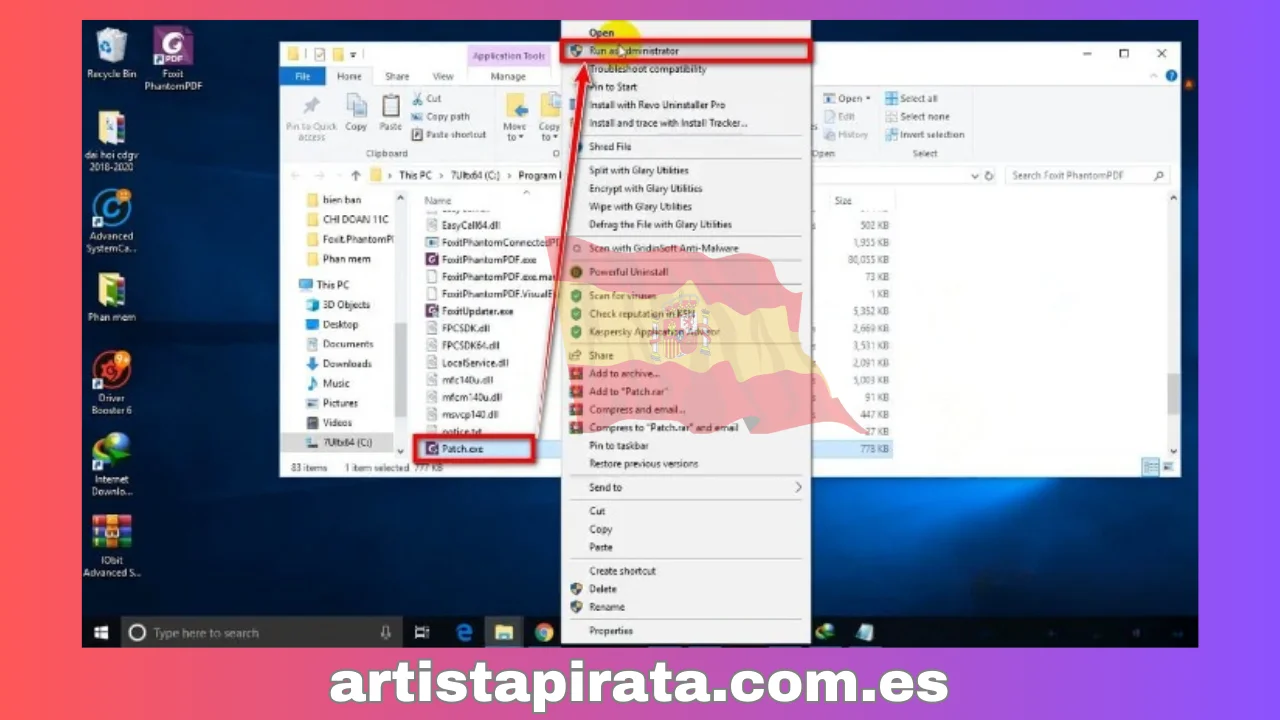Switch to the Home ribbon tab
The height and width of the screenshot is (720, 1280).
(x=349, y=76)
